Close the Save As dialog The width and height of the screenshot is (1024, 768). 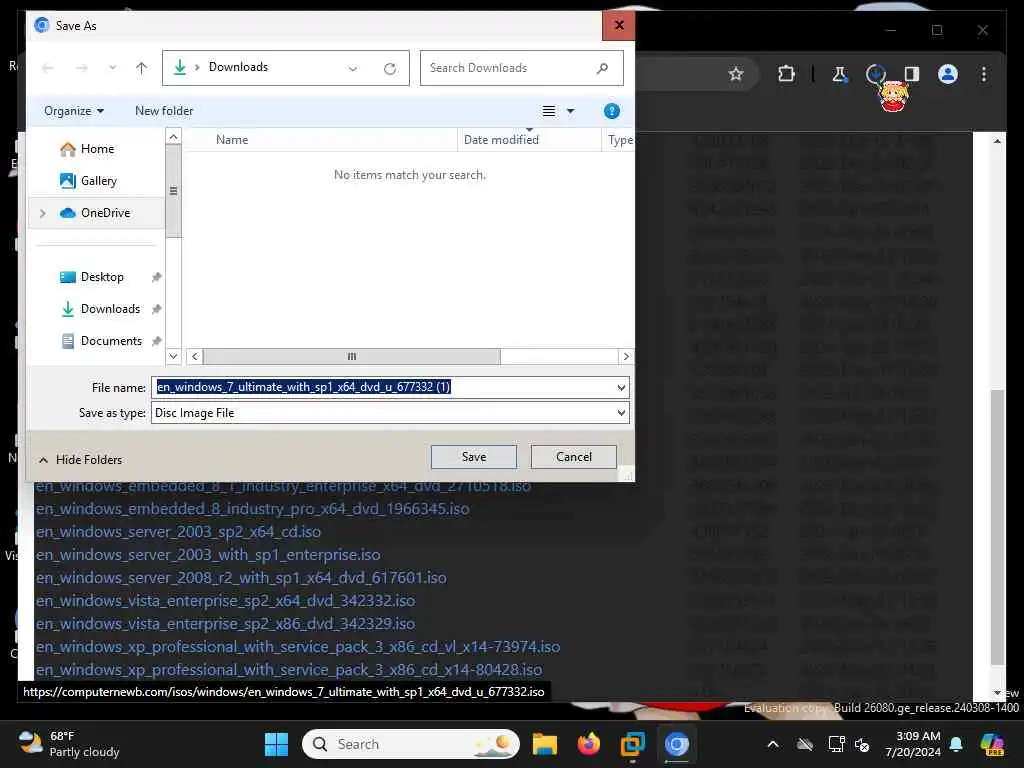618,25
